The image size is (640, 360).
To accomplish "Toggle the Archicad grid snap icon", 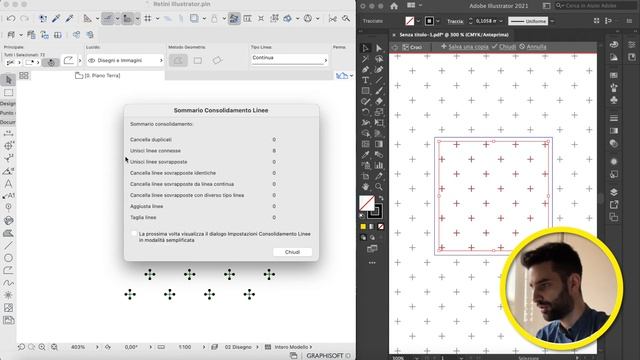I will tap(148, 18).
